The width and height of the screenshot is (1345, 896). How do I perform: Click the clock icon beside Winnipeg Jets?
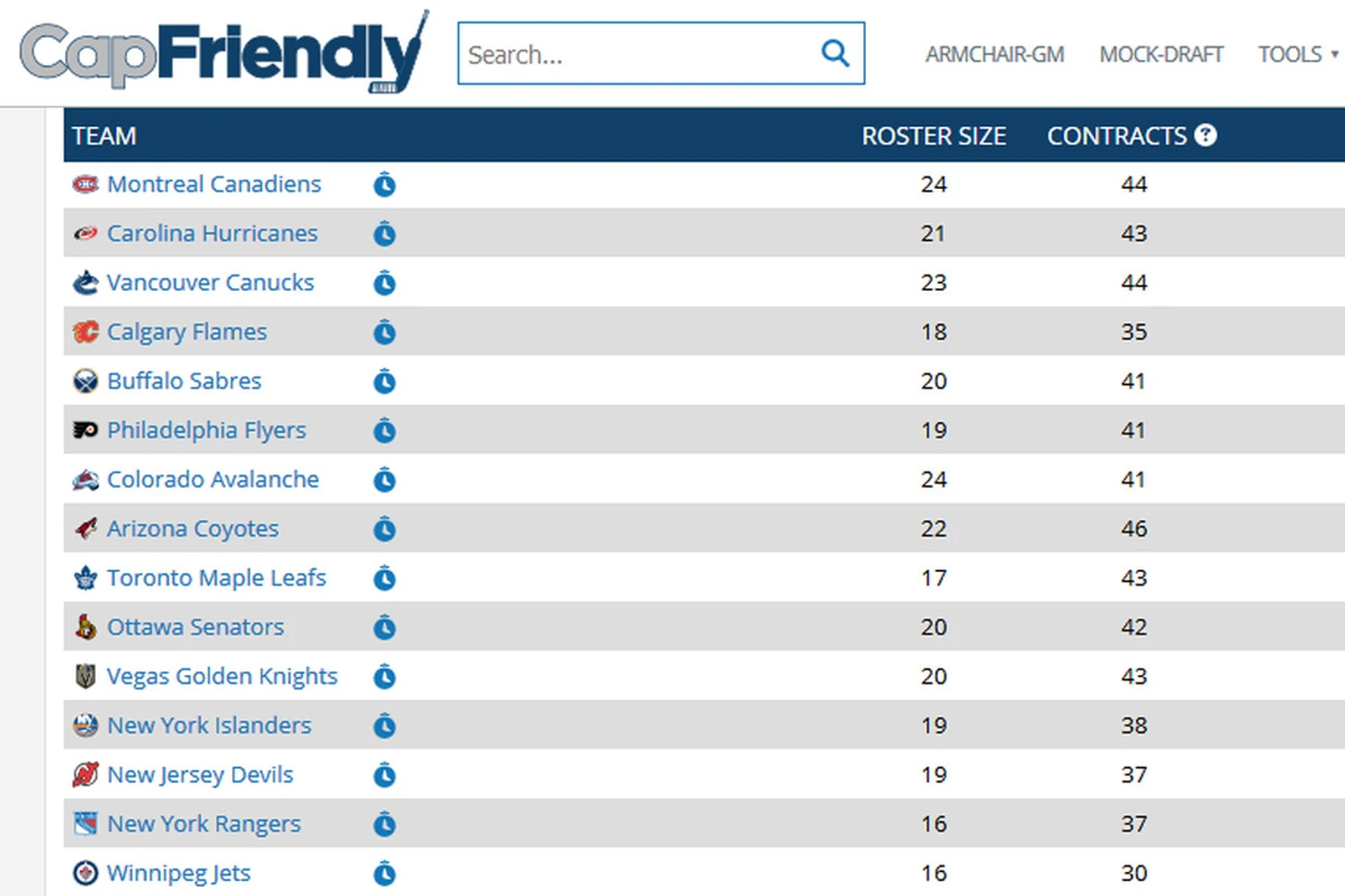(384, 873)
